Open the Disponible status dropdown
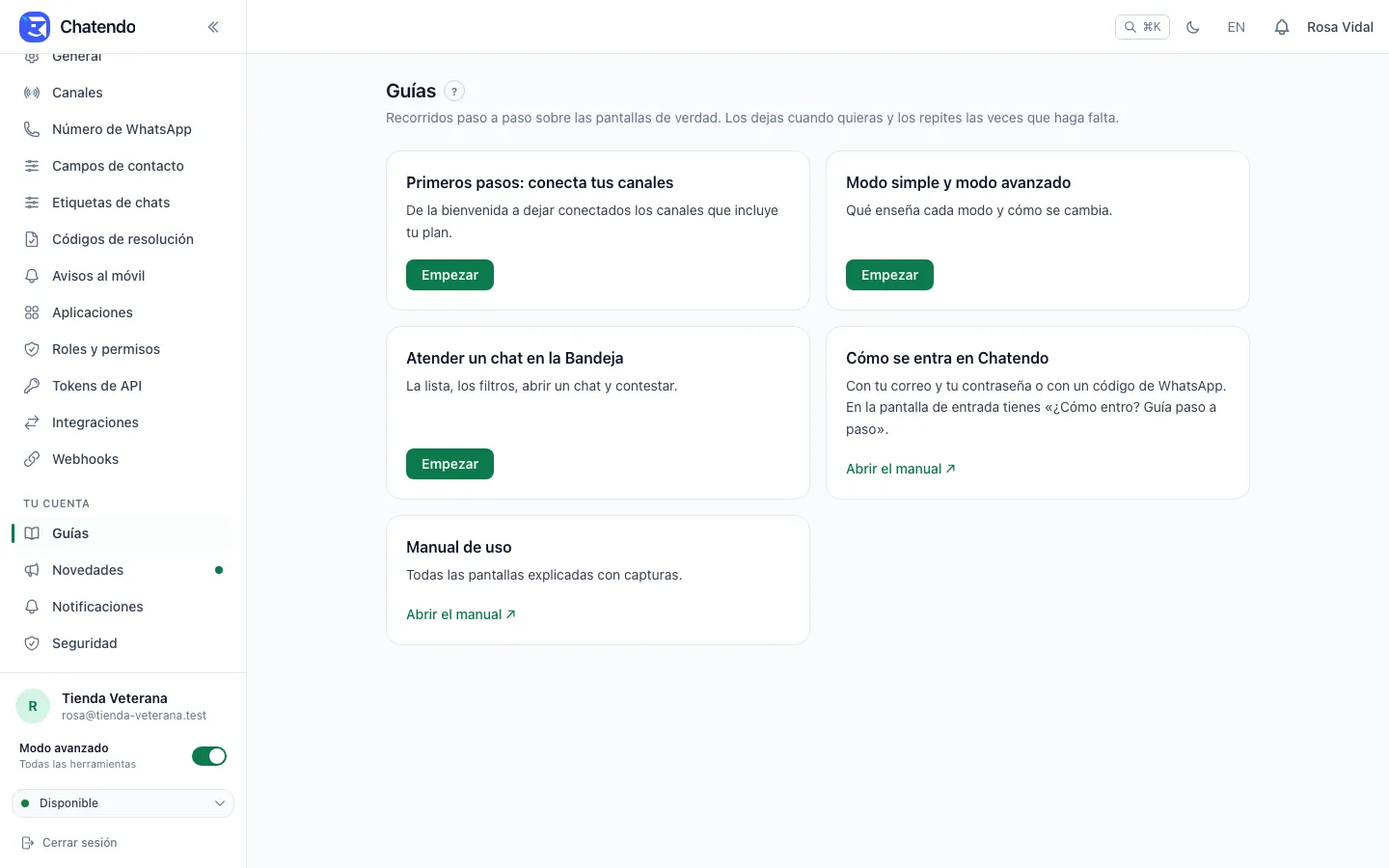The height and width of the screenshot is (868, 1389). coord(123,803)
